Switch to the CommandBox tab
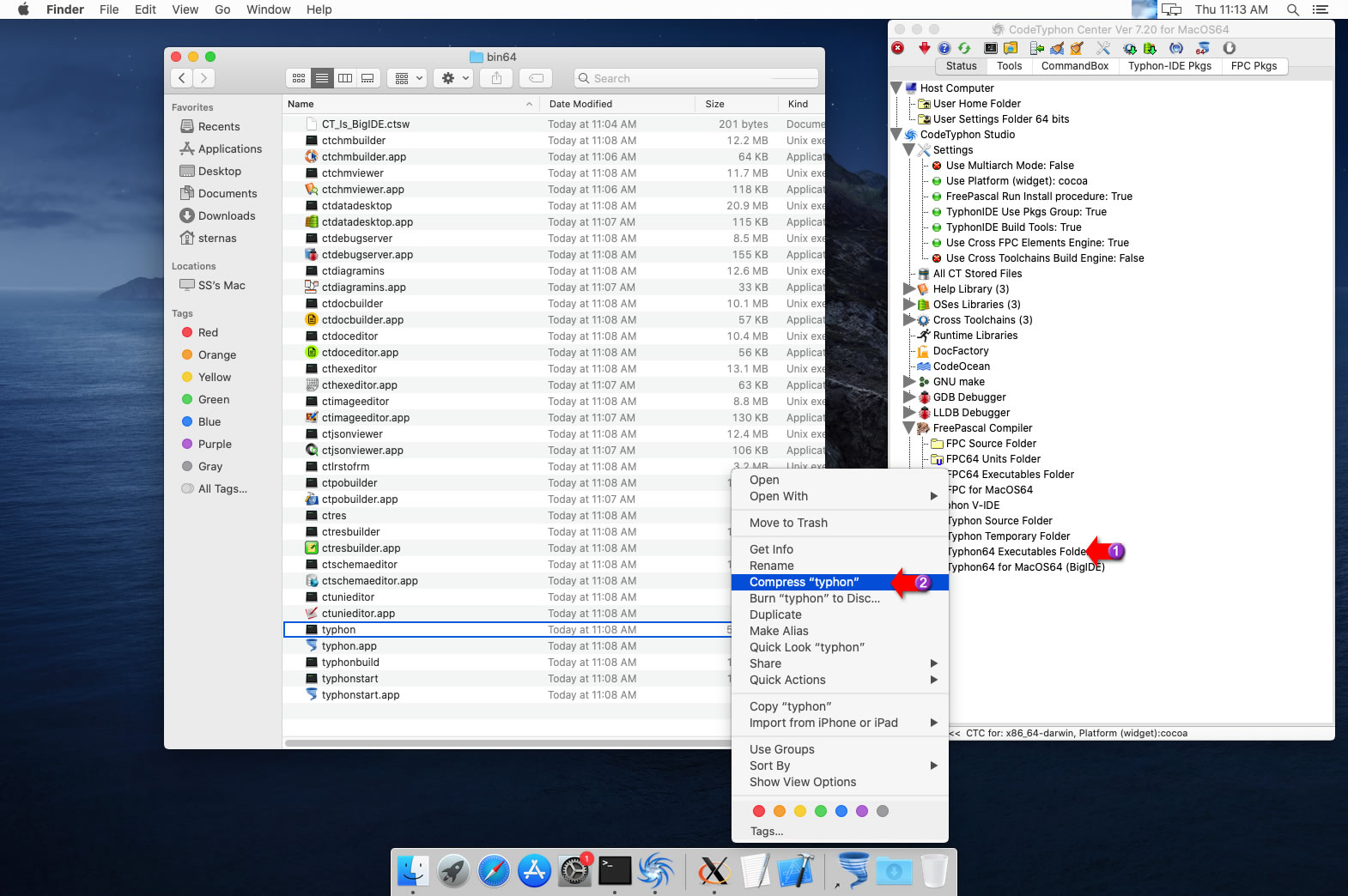 pos(1075,66)
